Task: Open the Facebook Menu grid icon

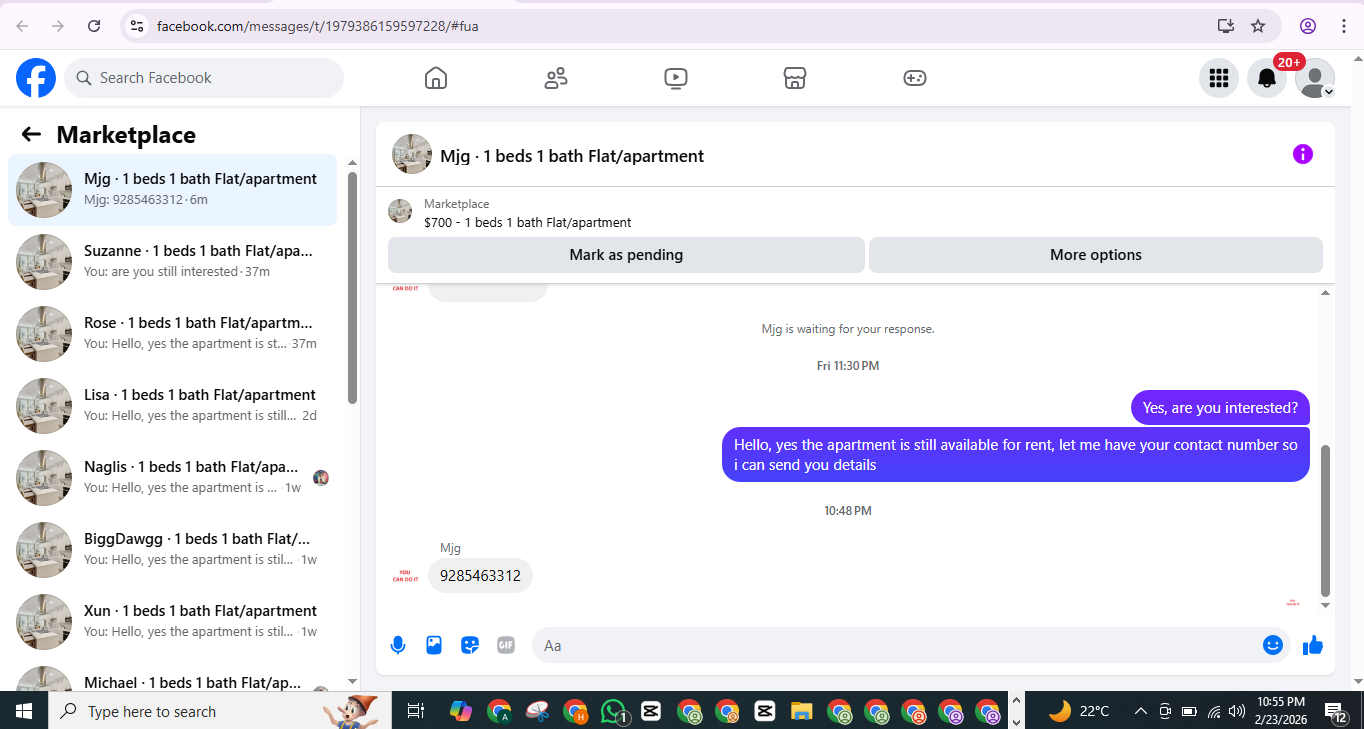Action: (x=1218, y=78)
